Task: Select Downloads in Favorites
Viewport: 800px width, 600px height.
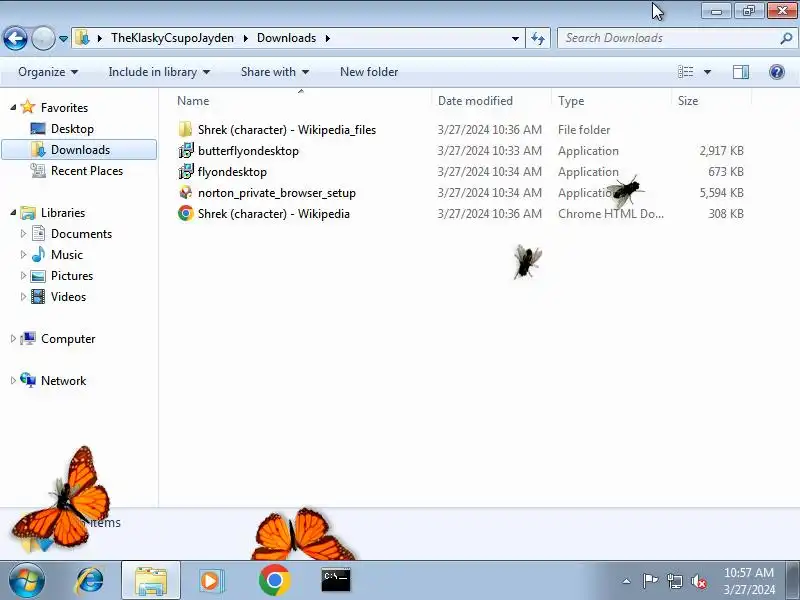Action: click(x=80, y=149)
